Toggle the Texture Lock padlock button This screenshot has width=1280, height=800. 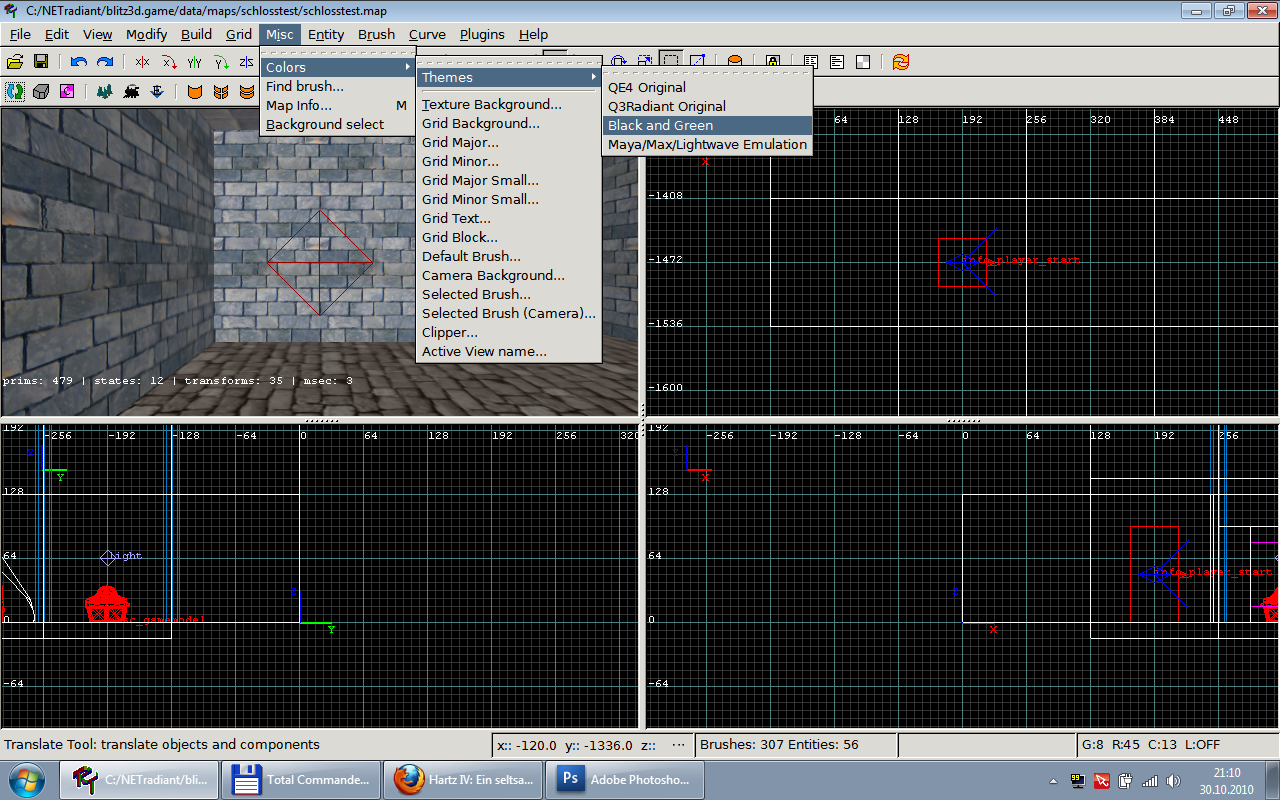point(772,62)
